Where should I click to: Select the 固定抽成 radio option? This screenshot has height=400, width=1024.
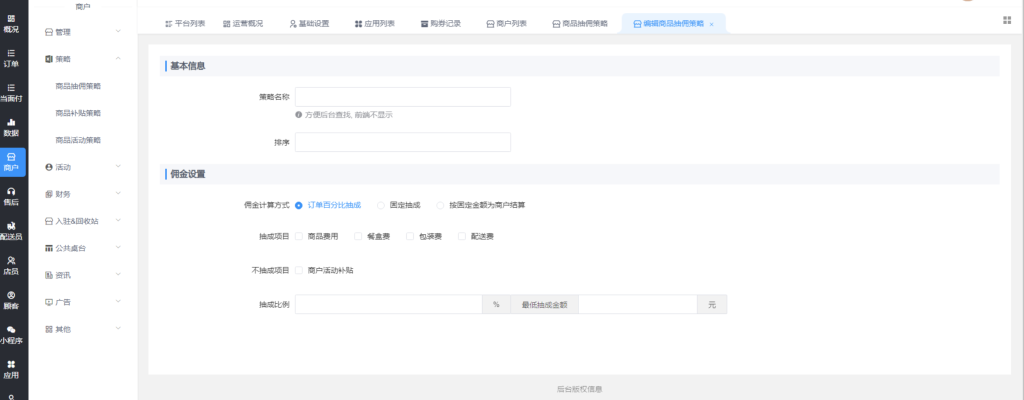coord(380,205)
